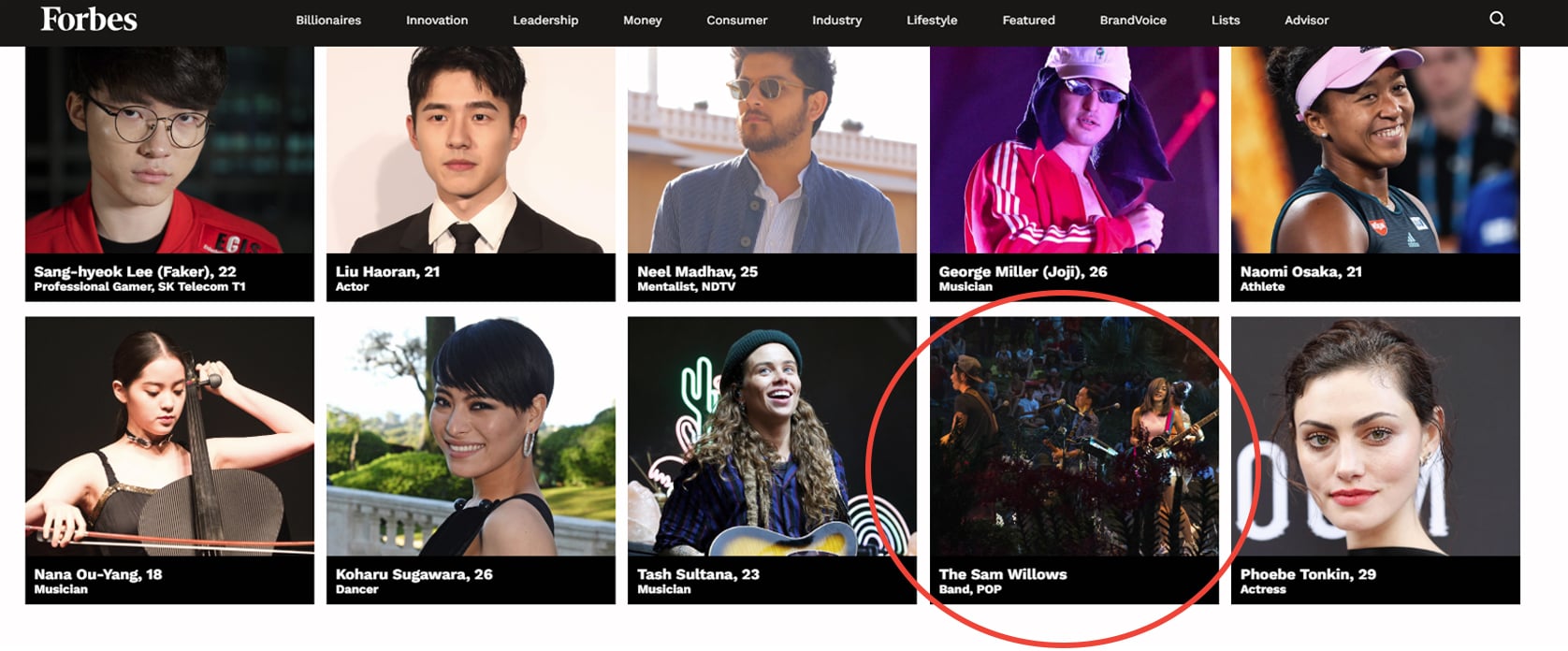Select the Neel Madhav photo card
The height and width of the screenshot is (651, 1568).
[x=772, y=150]
